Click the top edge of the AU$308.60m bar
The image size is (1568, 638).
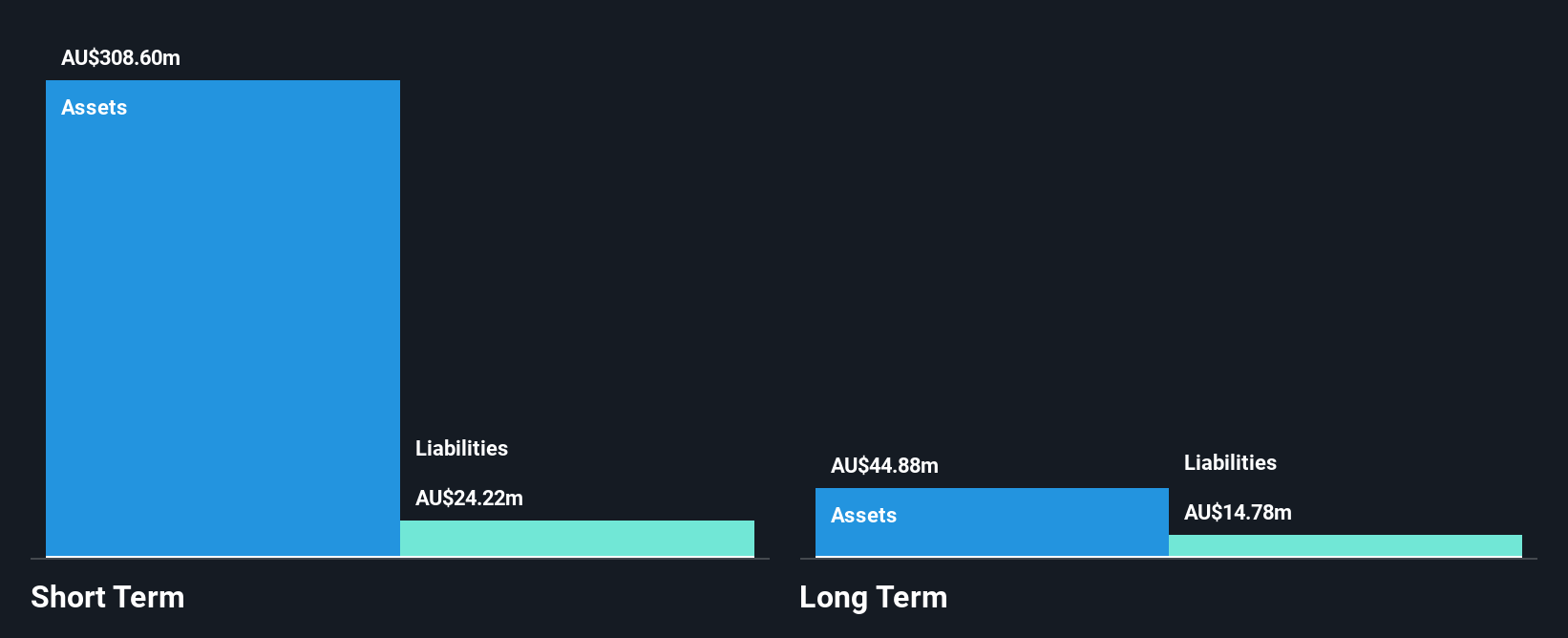[222, 81]
